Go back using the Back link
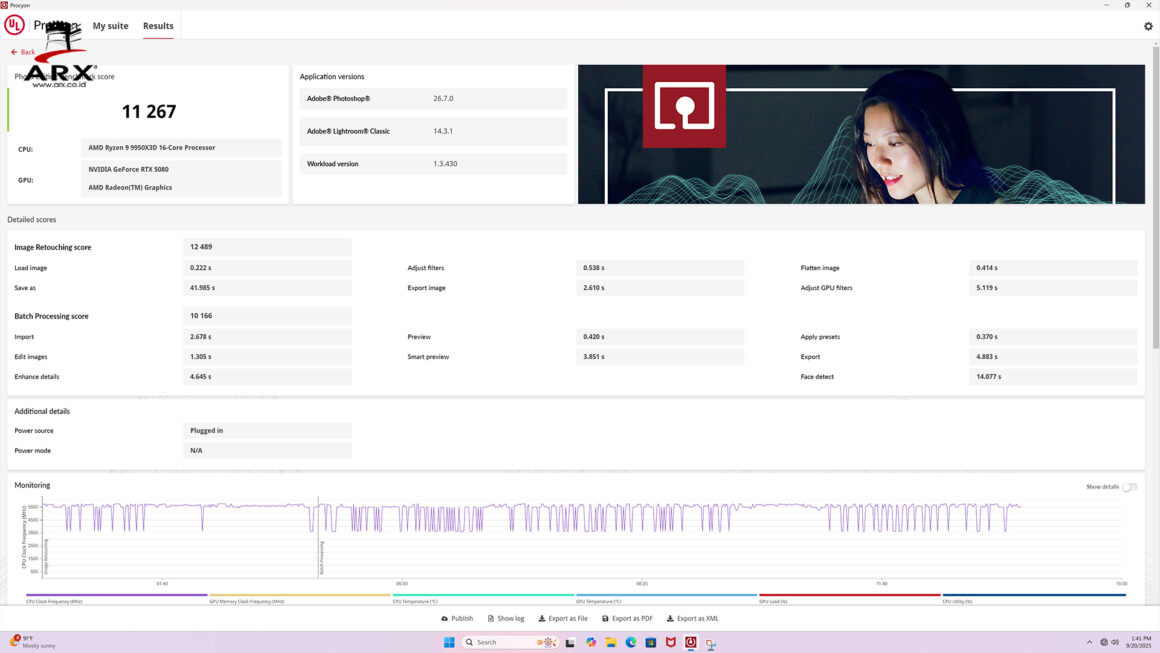 point(23,52)
